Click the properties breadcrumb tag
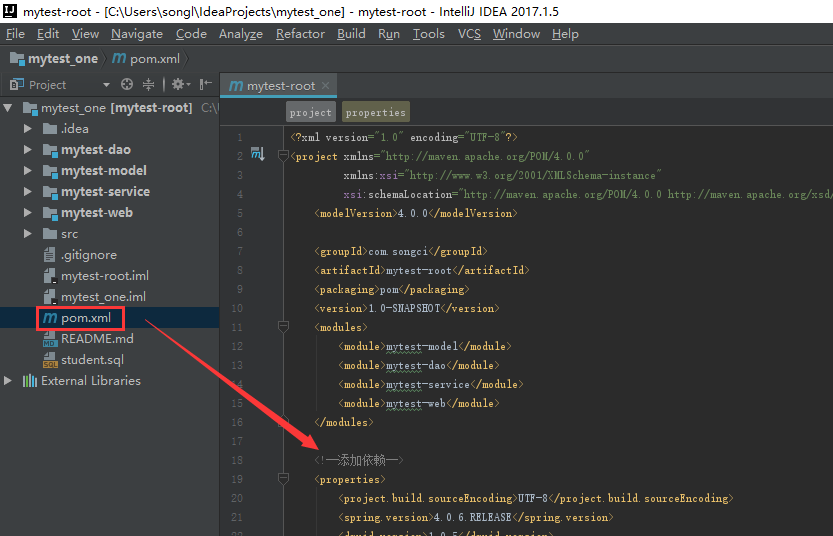The image size is (833, 536). pos(376,112)
